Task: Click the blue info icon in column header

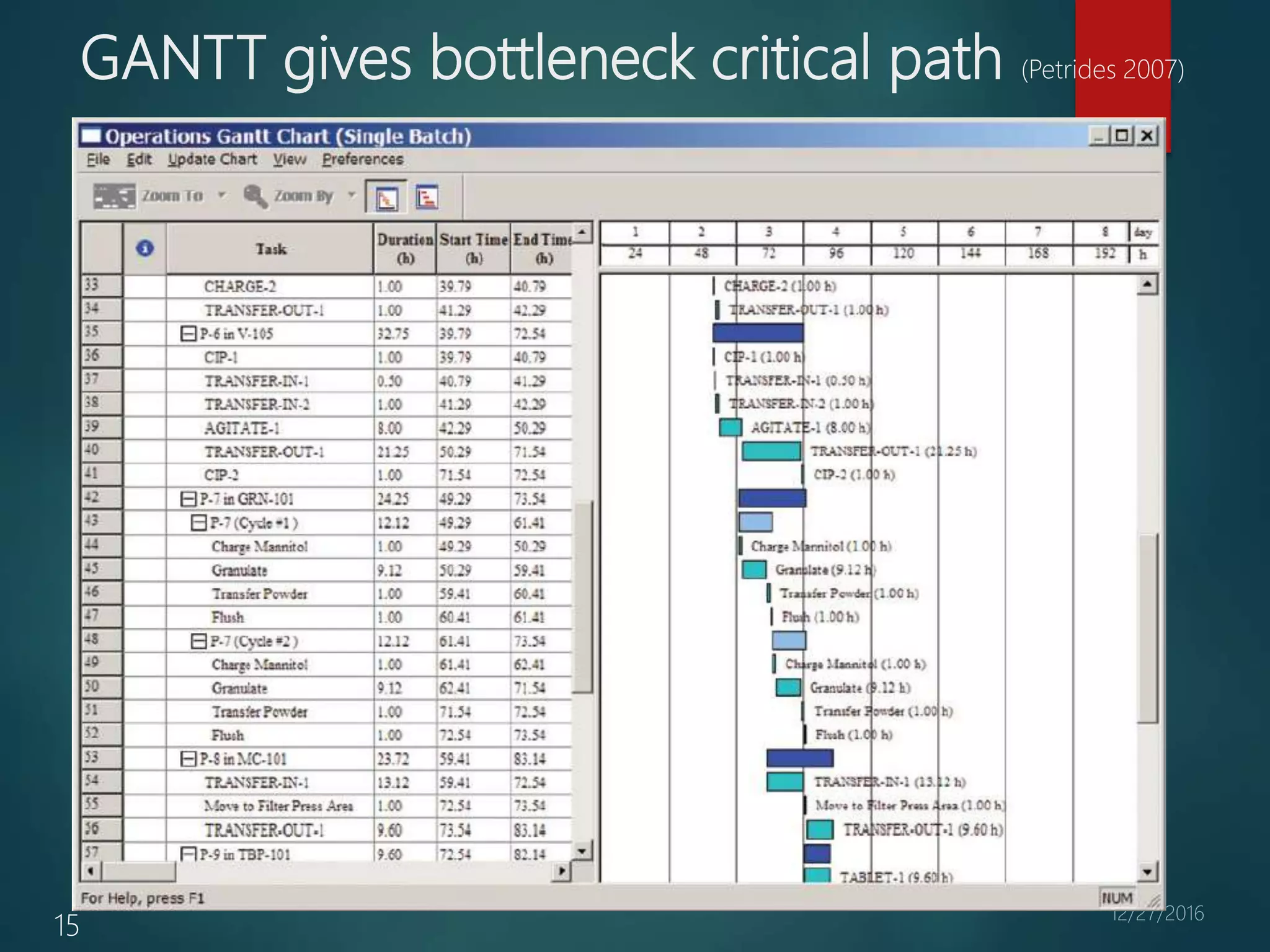Action: click(144, 249)
